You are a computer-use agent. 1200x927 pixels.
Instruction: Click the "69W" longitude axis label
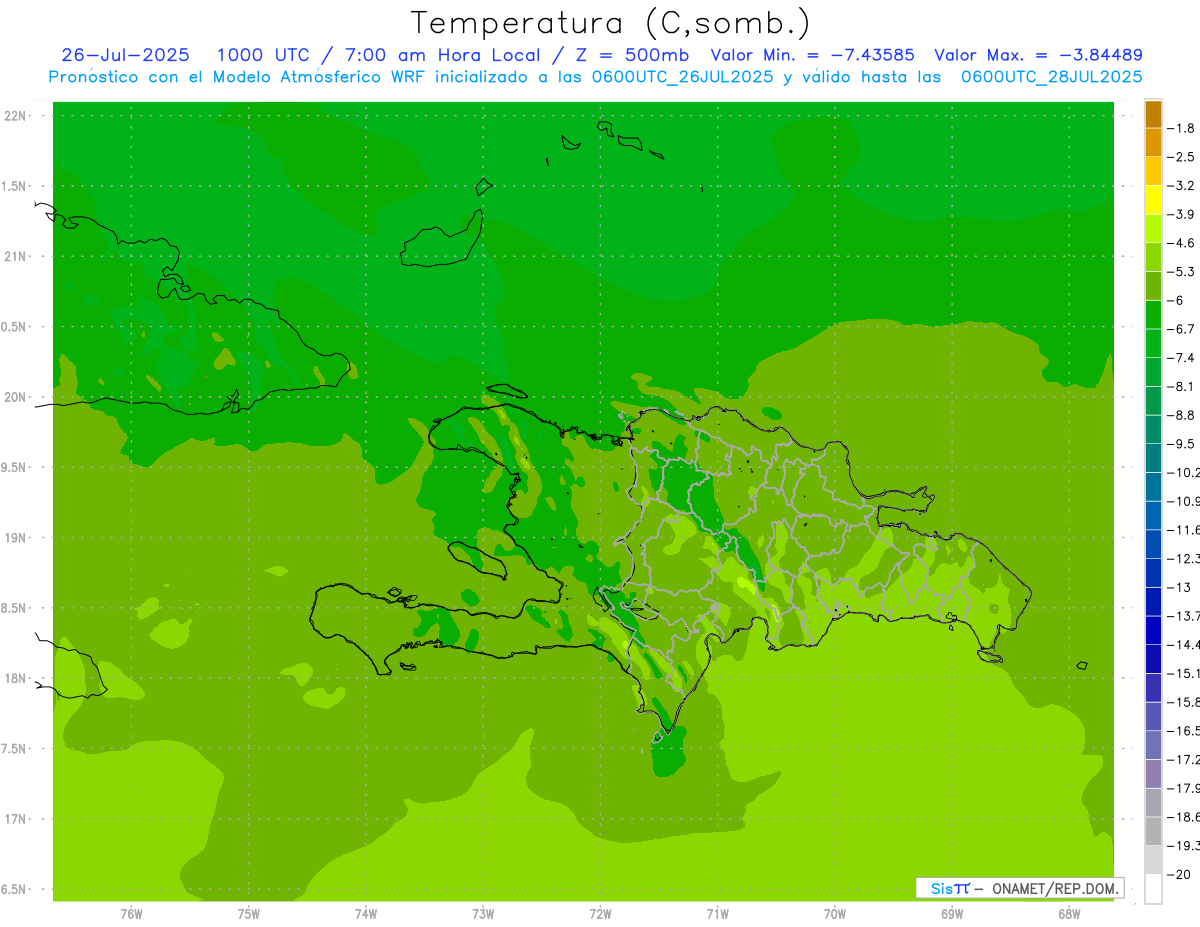[952, 914]
